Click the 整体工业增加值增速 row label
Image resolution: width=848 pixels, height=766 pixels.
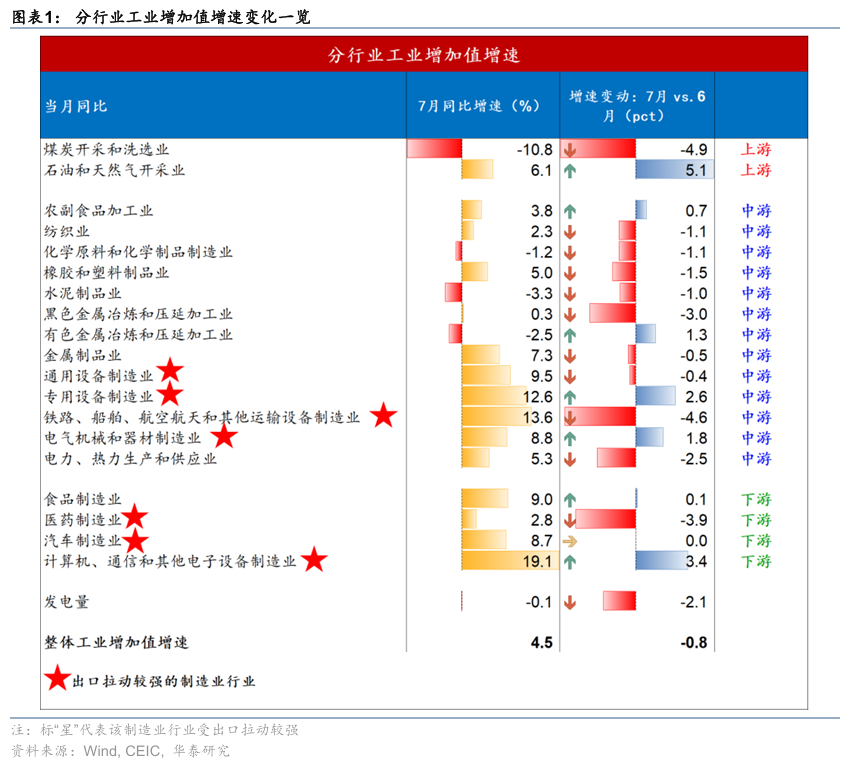click(x=116, y=643)
